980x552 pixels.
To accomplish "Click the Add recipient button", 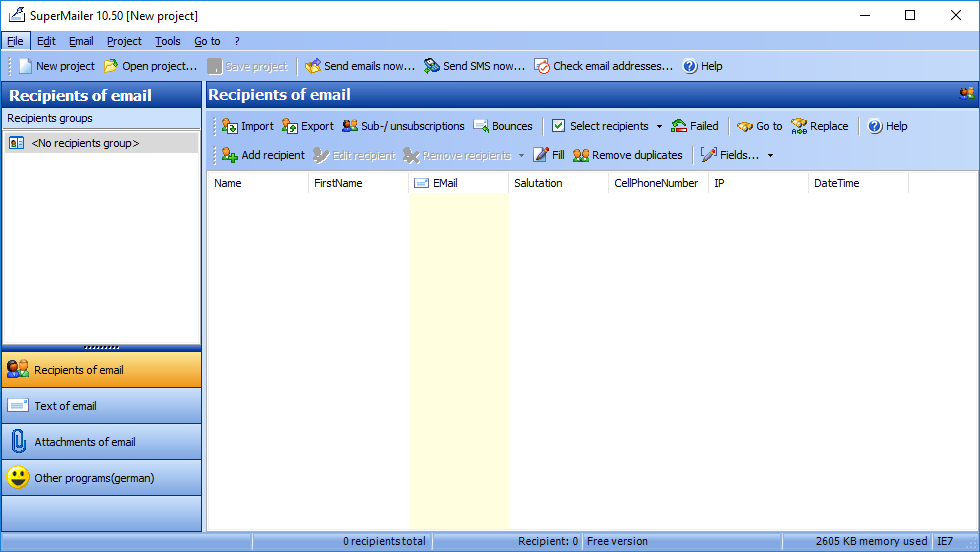I will 262,155.
